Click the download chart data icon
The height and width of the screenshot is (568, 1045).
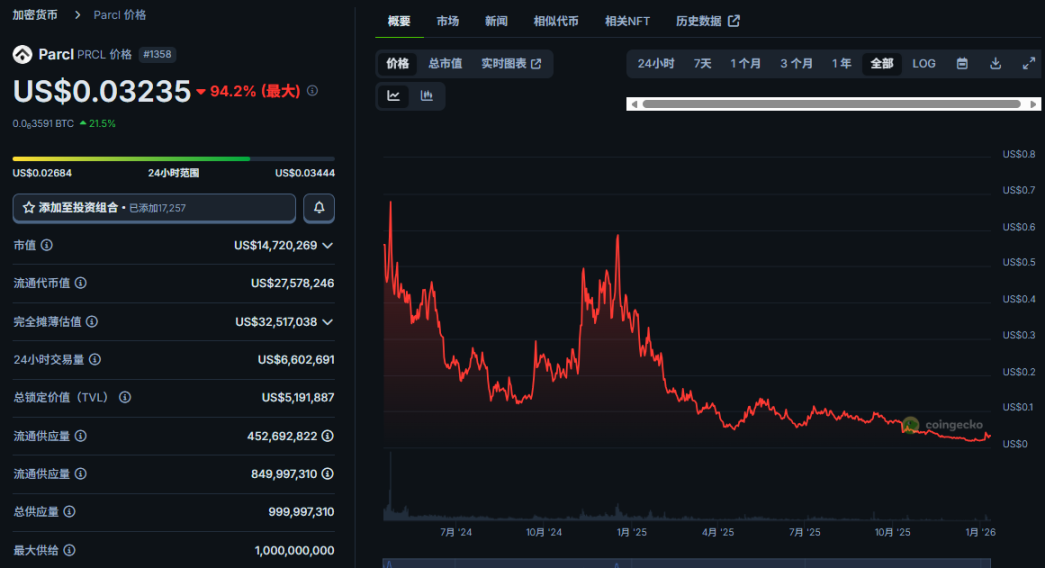pyautogui.click(x=995, y=63)
